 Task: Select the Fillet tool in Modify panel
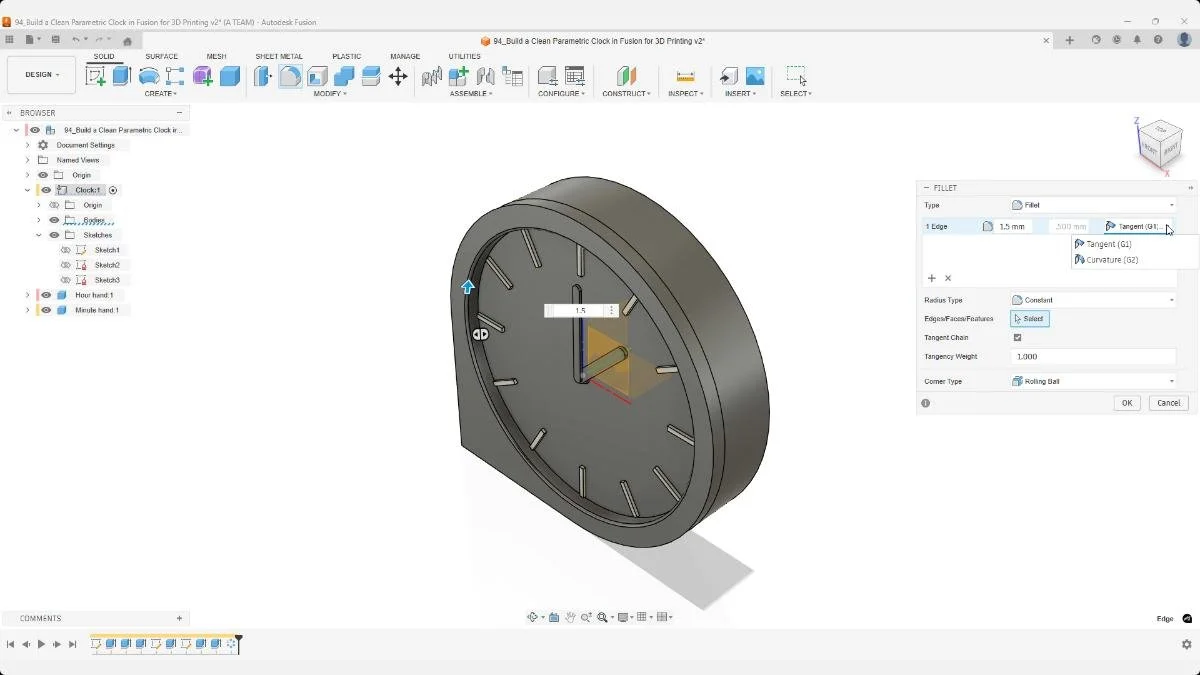[x=291, y=77]
